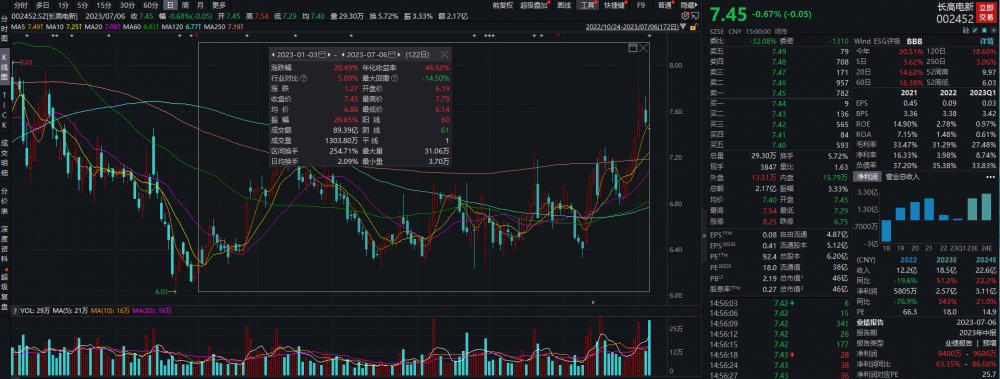This screenshot has width=1000, height=379.
Task: Select the 1分 minute period
Action: coord(63,4)
